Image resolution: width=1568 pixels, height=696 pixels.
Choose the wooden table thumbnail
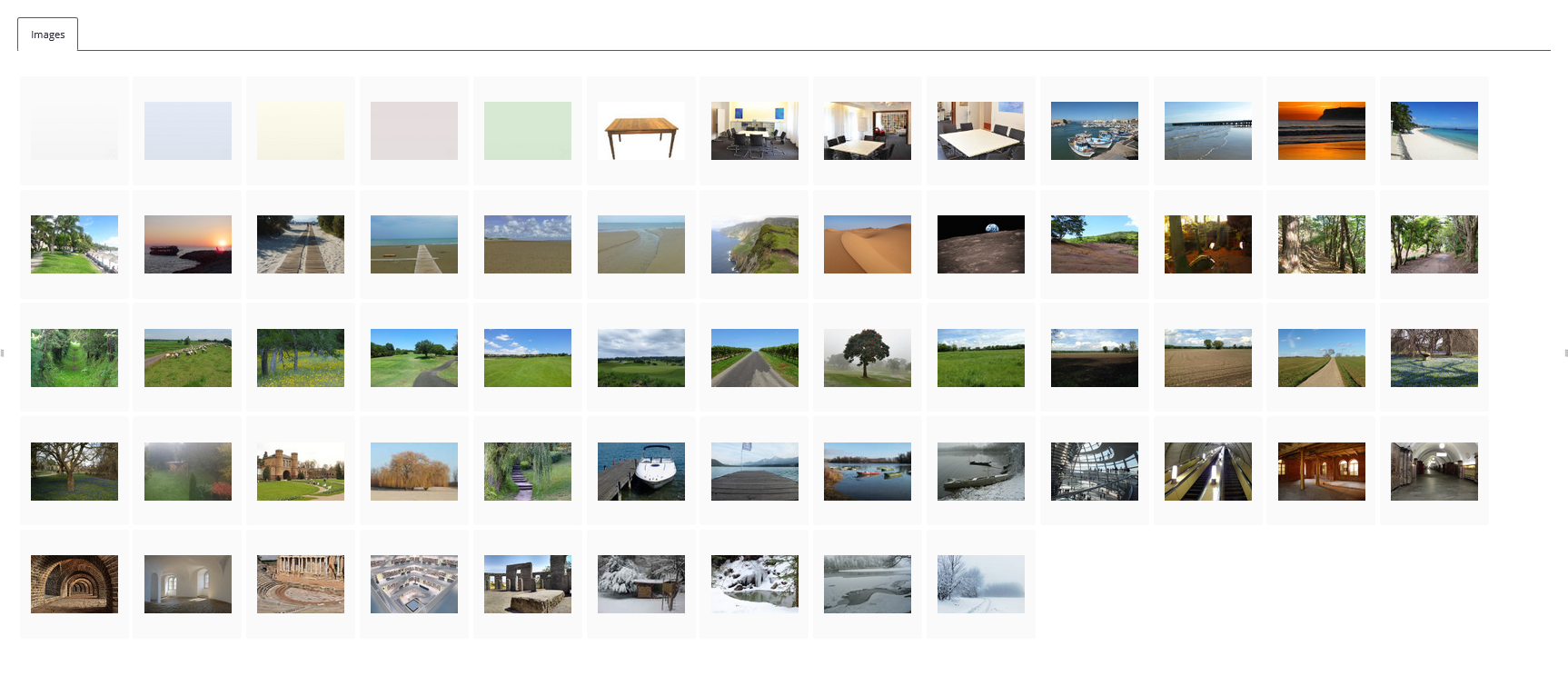coord(641,131)
